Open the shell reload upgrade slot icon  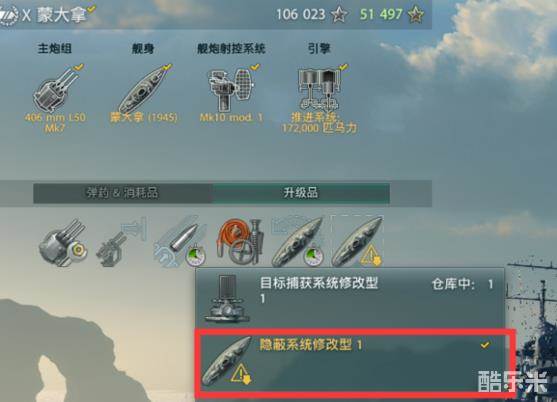pyautogui.click(x=180, y=243)
